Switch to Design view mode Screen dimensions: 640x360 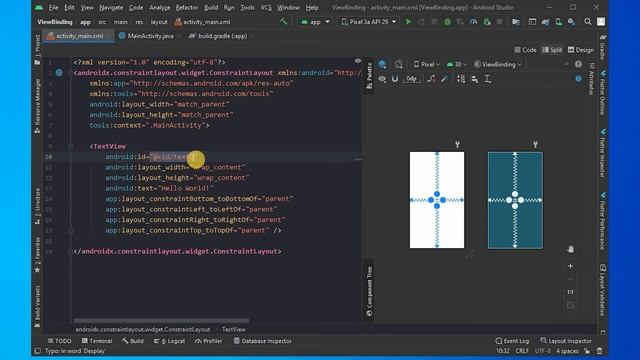coord(581,50)
